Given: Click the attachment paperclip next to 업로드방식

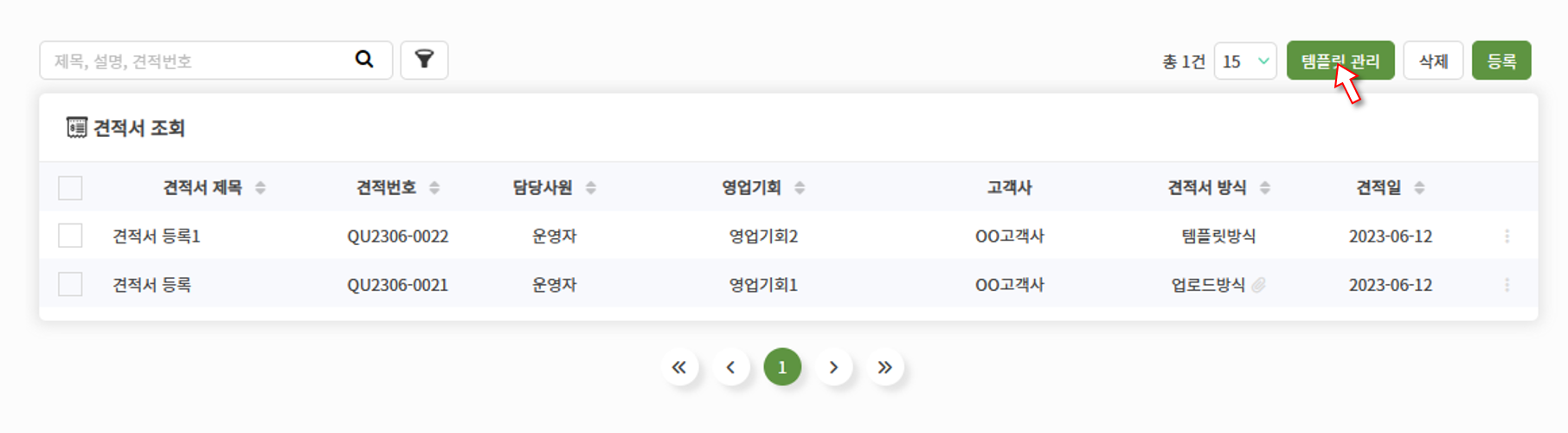Looking at the screenshot, I should pos(1259,285).
